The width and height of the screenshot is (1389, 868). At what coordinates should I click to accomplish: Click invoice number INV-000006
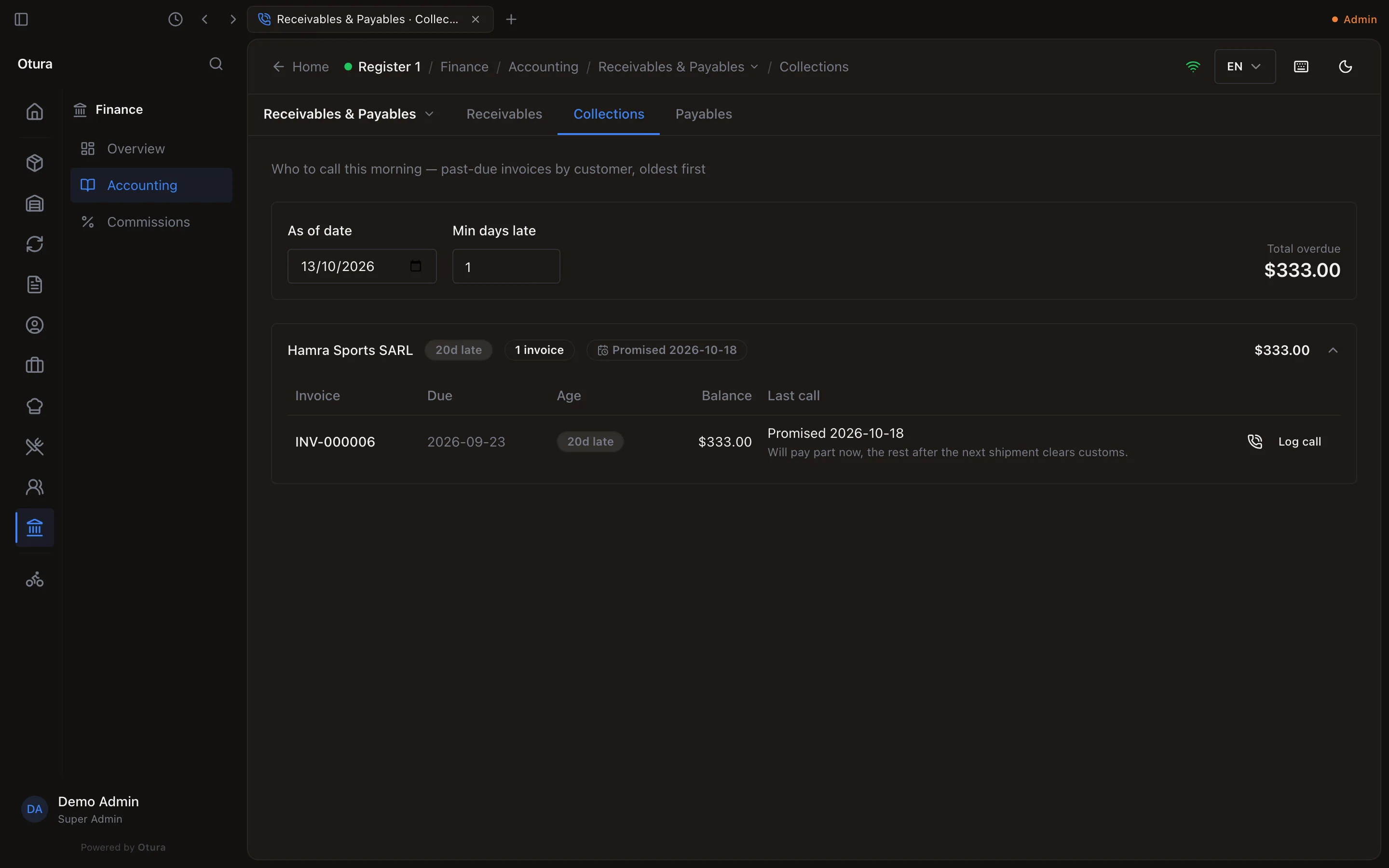click(335, 442)
